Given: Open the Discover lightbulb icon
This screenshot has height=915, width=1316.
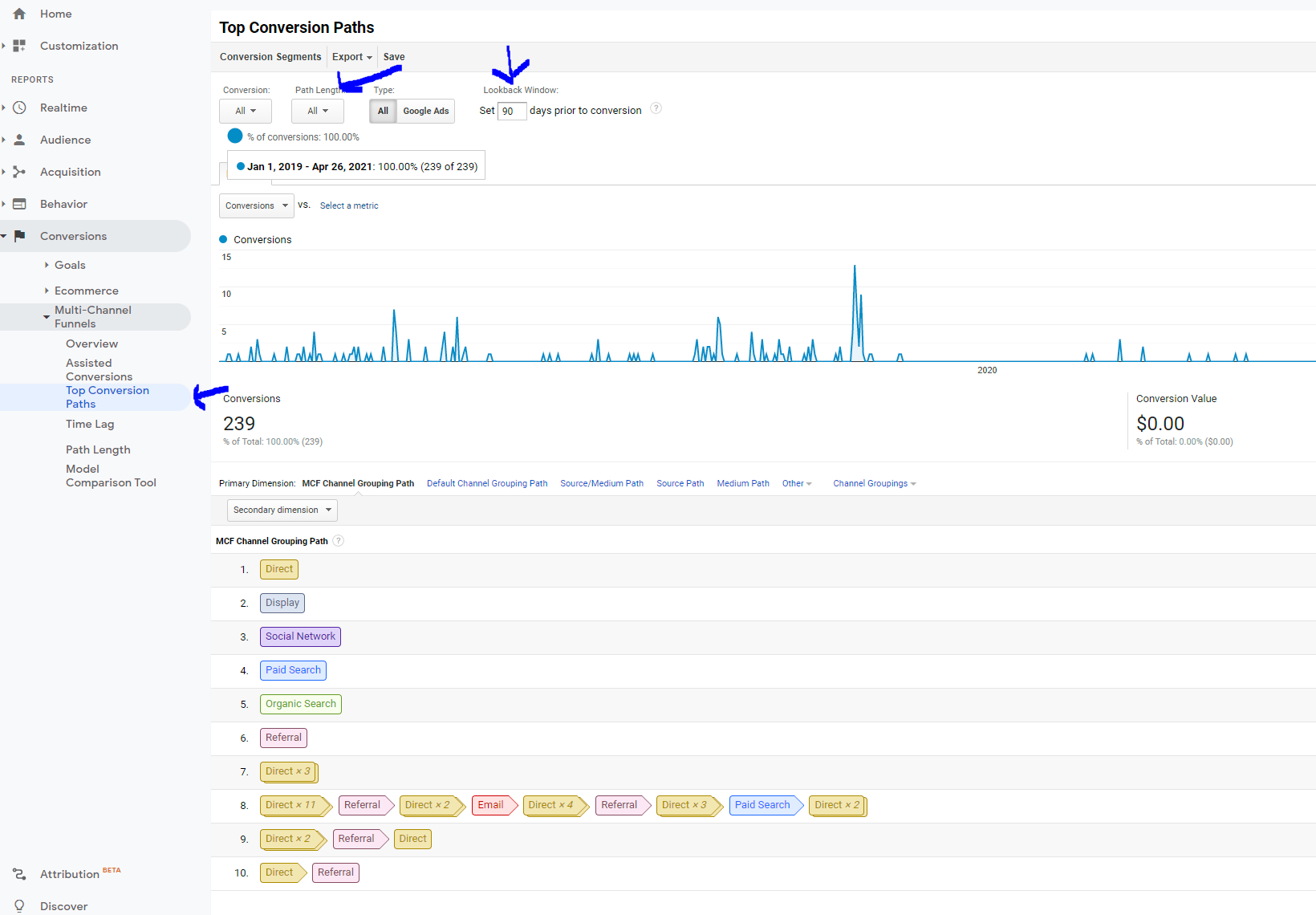Looking at the screenshot, I should click(x=19, y=906).
